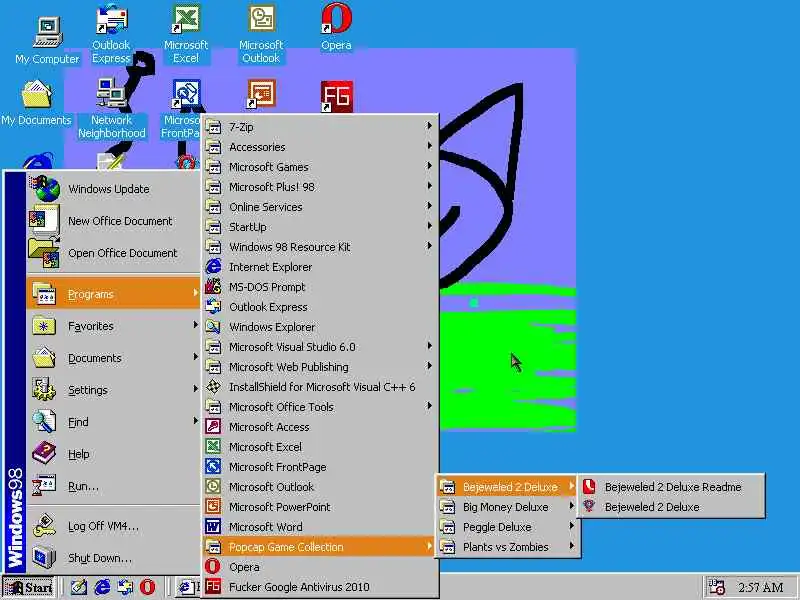This screenshot has height=600, width=800.
Task: Open Peggle Deluxe folder
Action: (508, 527)
